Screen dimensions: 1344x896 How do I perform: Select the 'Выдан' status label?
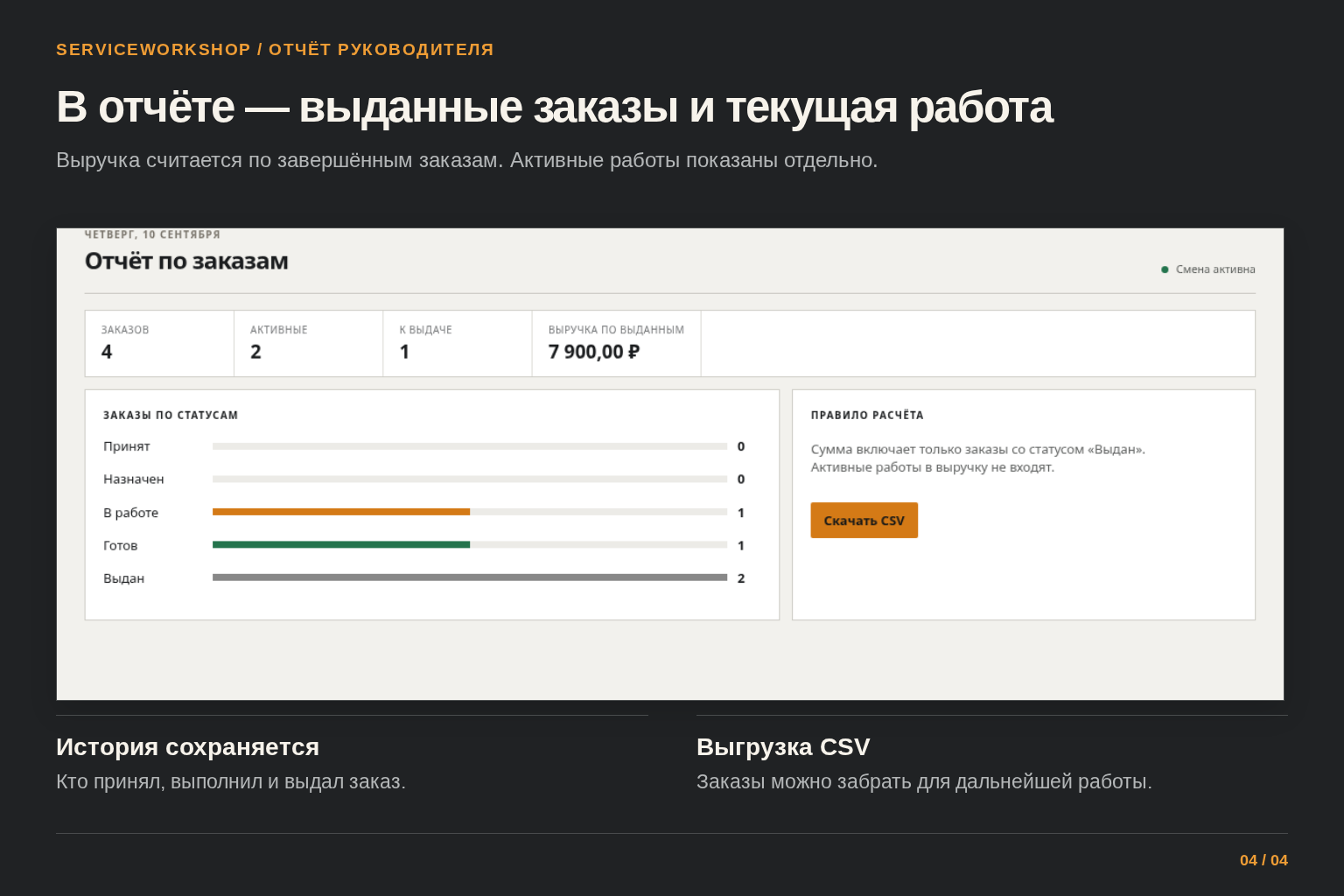tap(124, 578)
